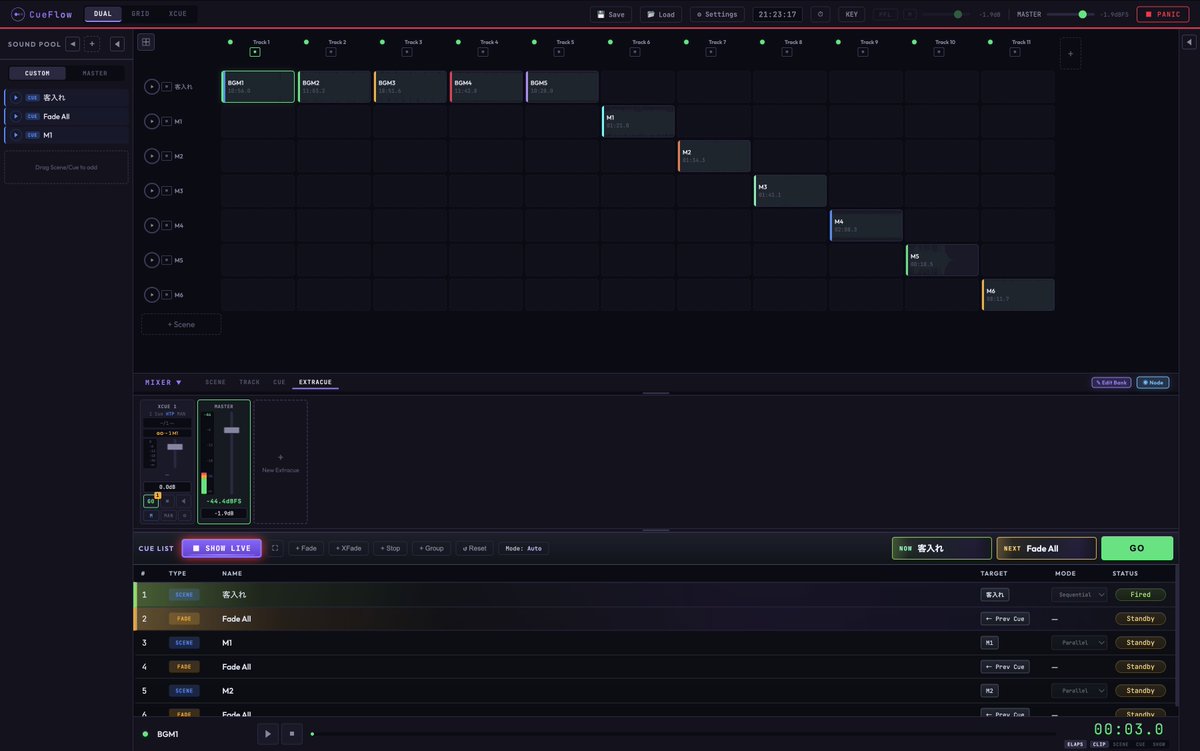Click + Scene to add scene

click(181, 324)
